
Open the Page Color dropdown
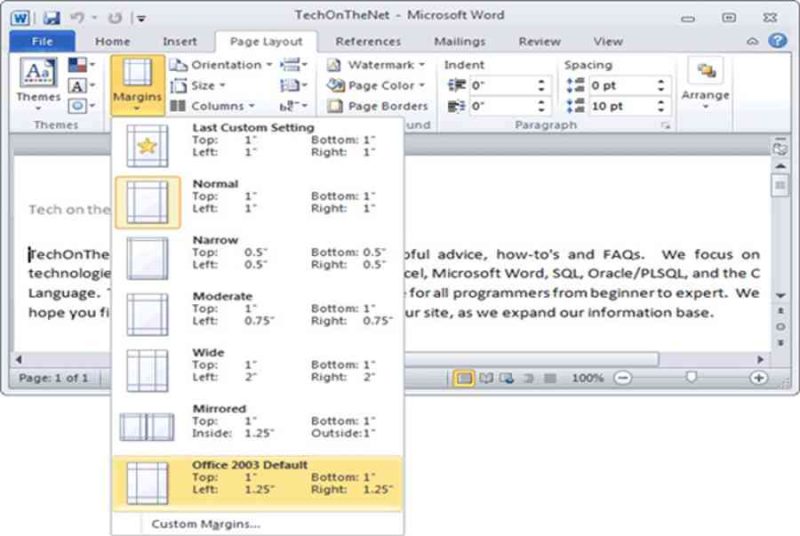(376, 85)
